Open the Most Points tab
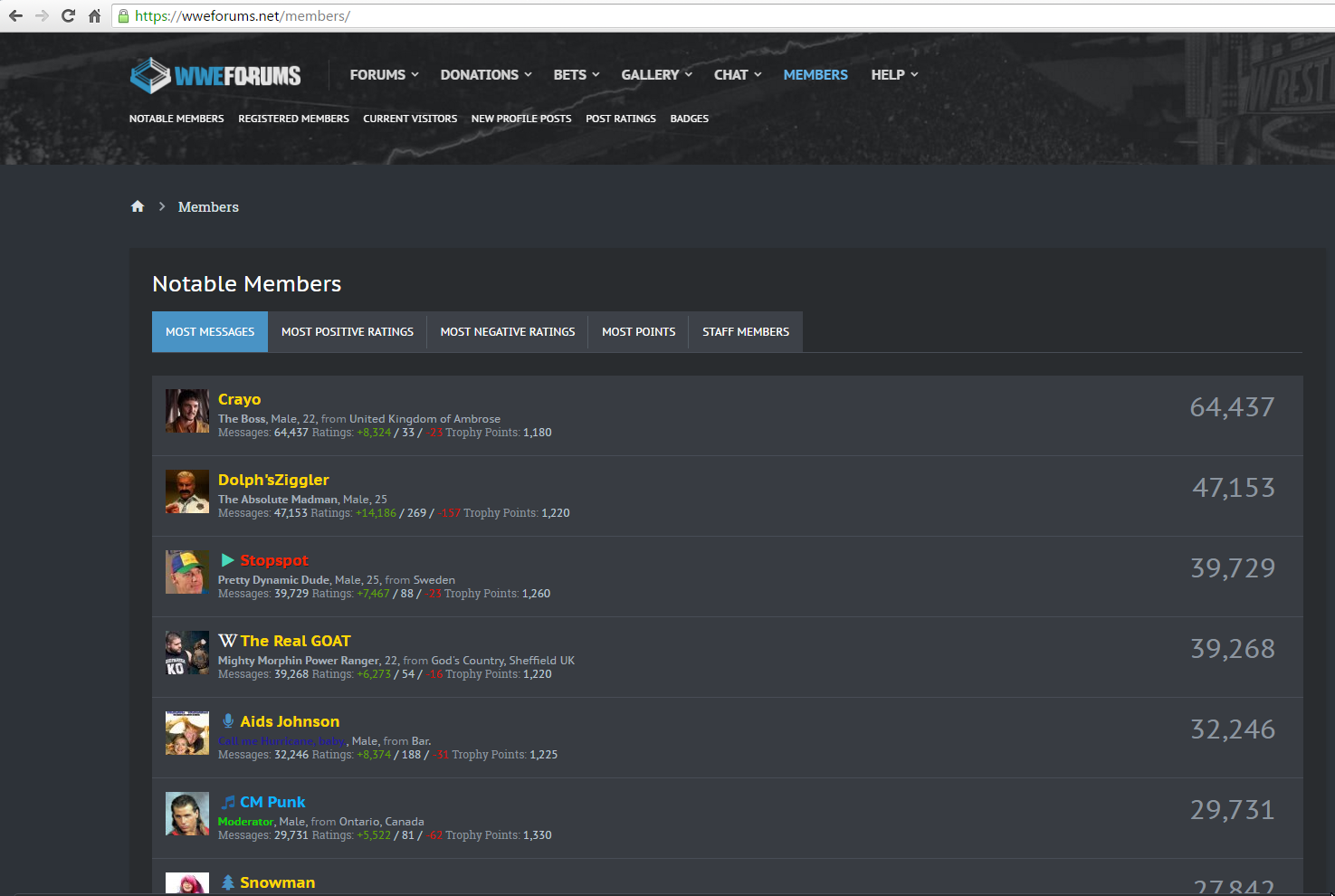Image resolution: width=1335 pixels, height=896 pixels. (x=638, y=332)
